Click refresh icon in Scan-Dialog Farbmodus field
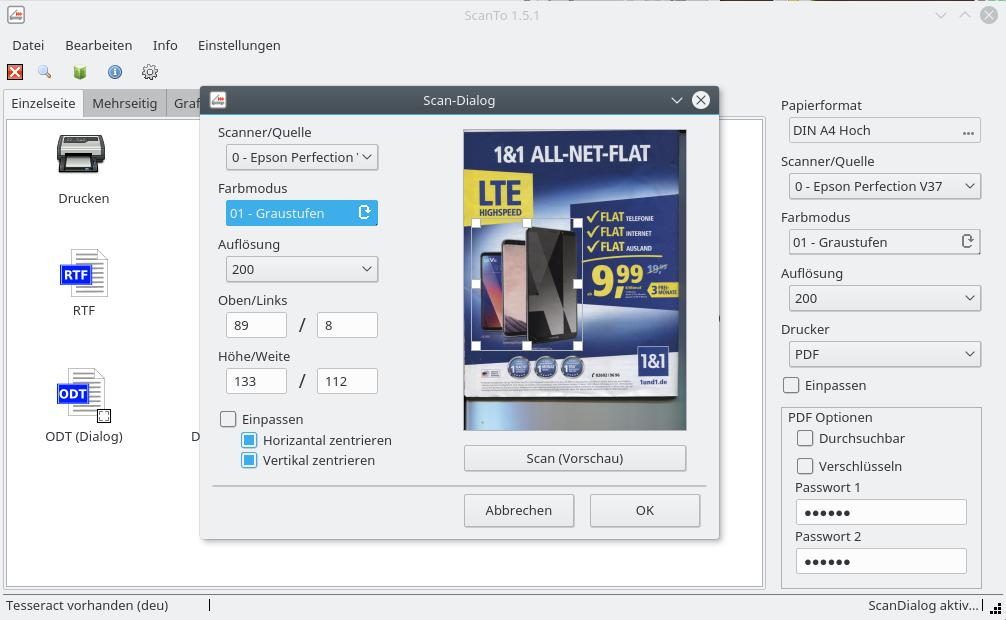This screenshot has height=620, width=1006. (x=364, y=212)
